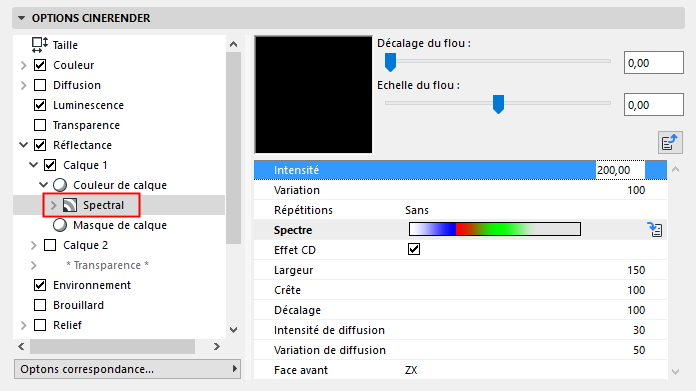
Task: Click the Intensité 200,00 value field
Action: point(620,170)
